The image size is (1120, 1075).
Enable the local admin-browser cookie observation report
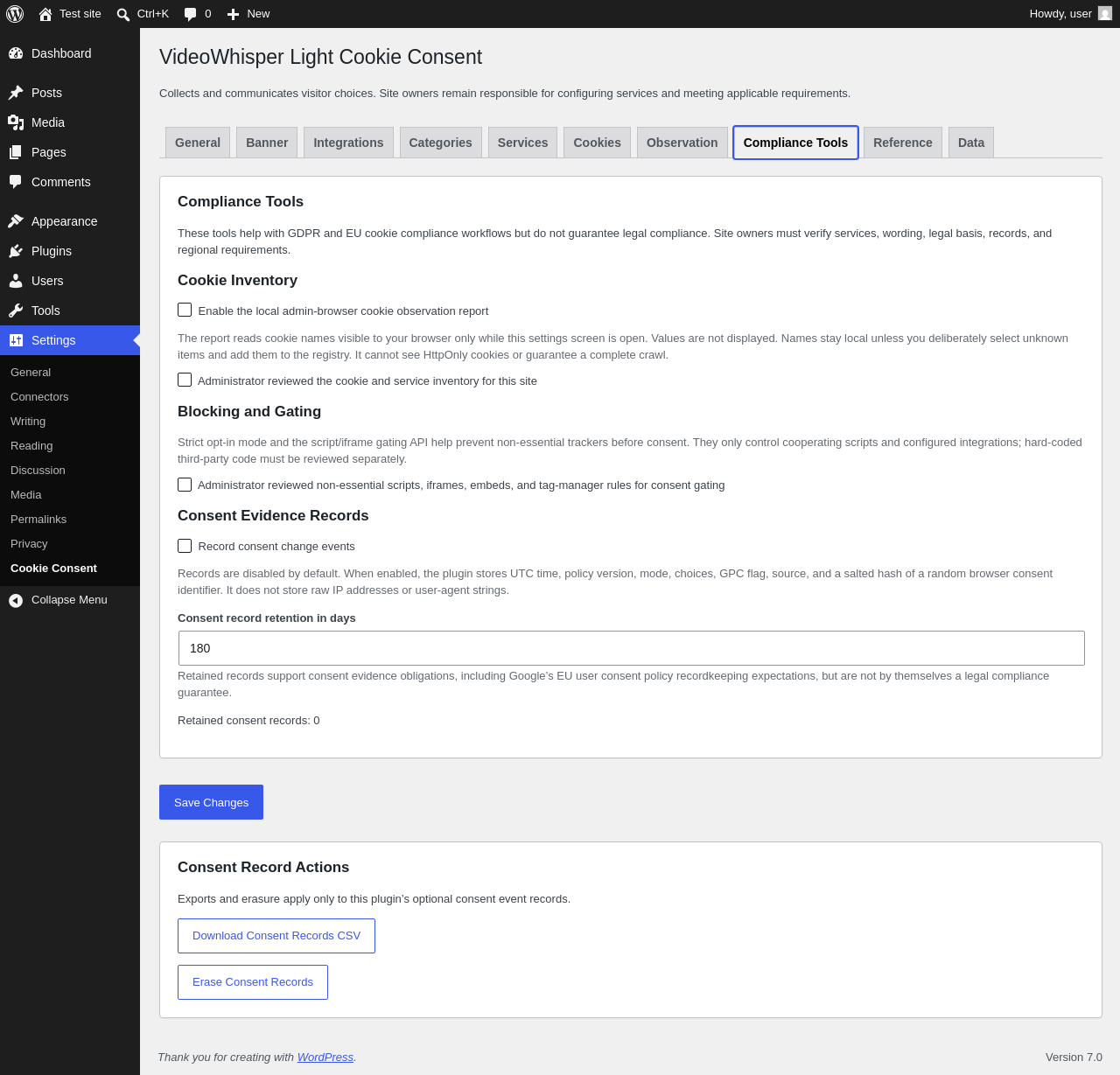tap(185, 310)
